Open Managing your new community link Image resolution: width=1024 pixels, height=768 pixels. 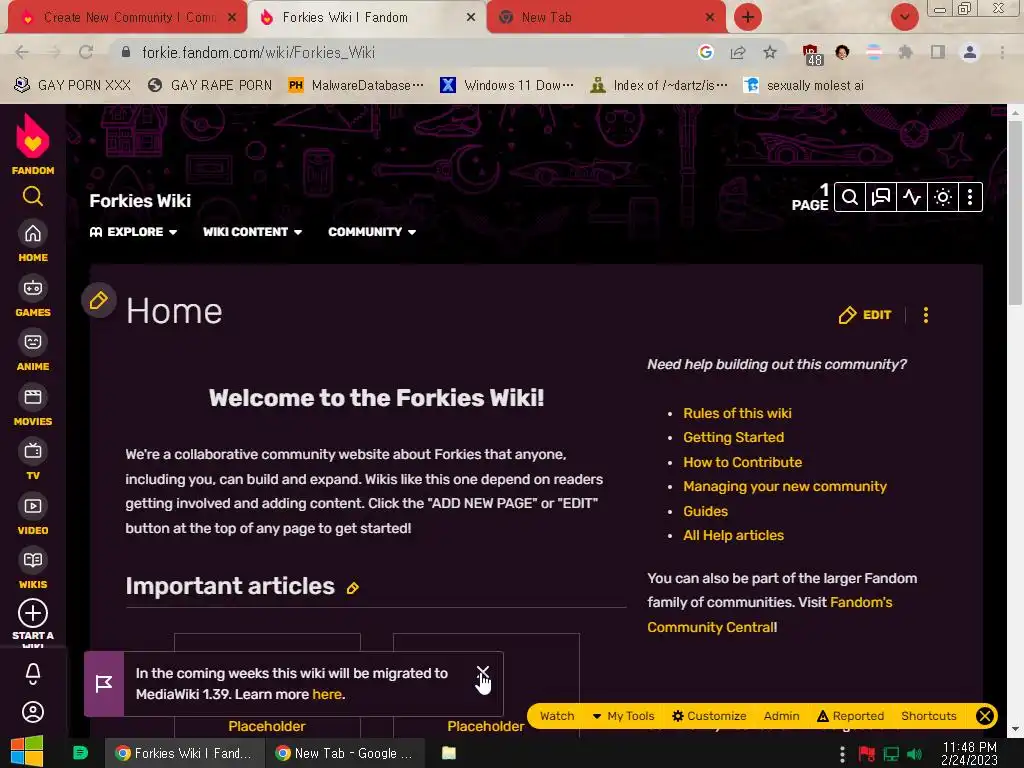coord(785,487)
